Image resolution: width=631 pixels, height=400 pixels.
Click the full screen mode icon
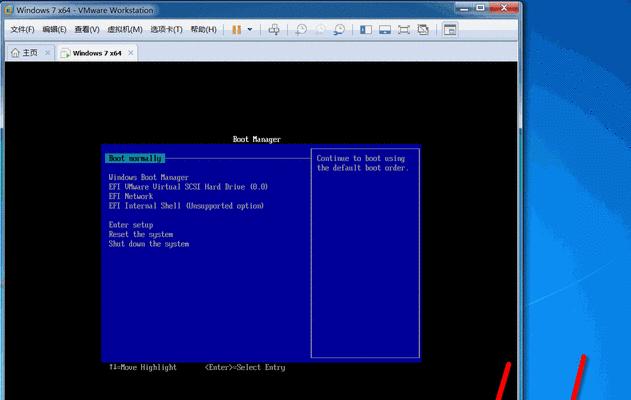[x=404, y=30]
